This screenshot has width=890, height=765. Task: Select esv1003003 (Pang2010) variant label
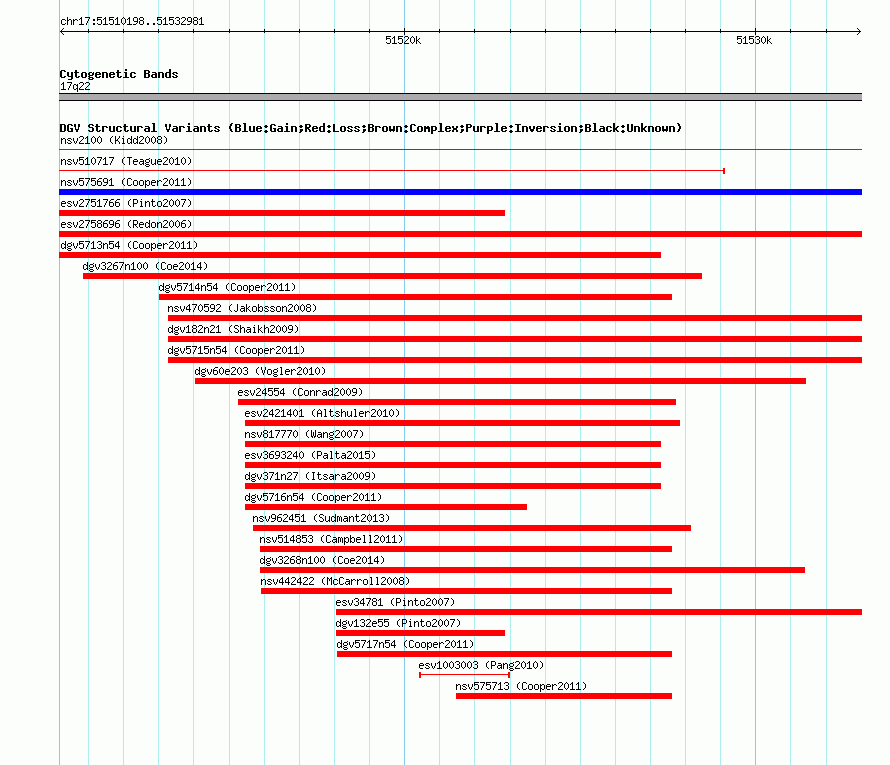pyautogui.click(x=481, y=665)
